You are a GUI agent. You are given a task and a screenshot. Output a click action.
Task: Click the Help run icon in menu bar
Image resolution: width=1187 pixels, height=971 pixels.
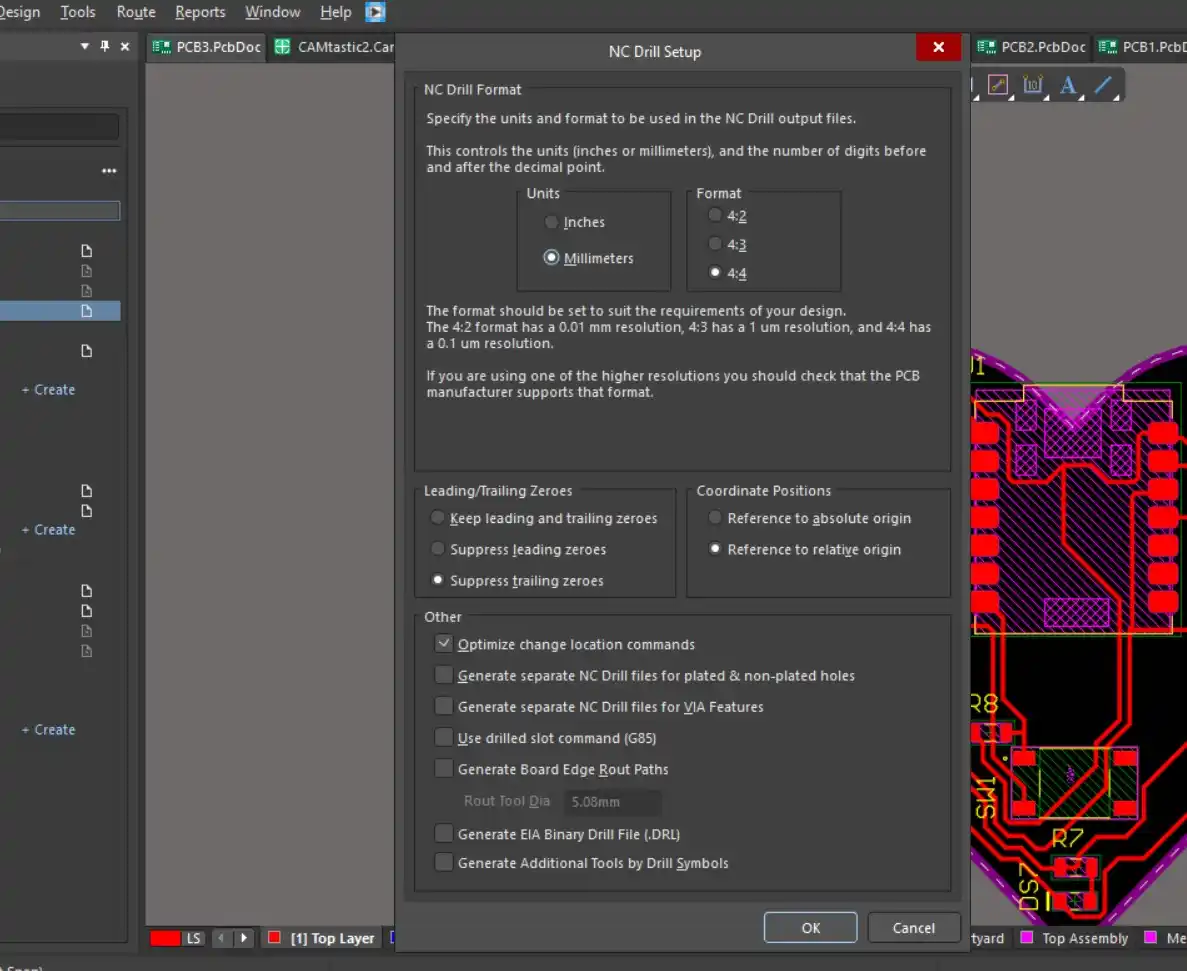(x=374, y=12)
